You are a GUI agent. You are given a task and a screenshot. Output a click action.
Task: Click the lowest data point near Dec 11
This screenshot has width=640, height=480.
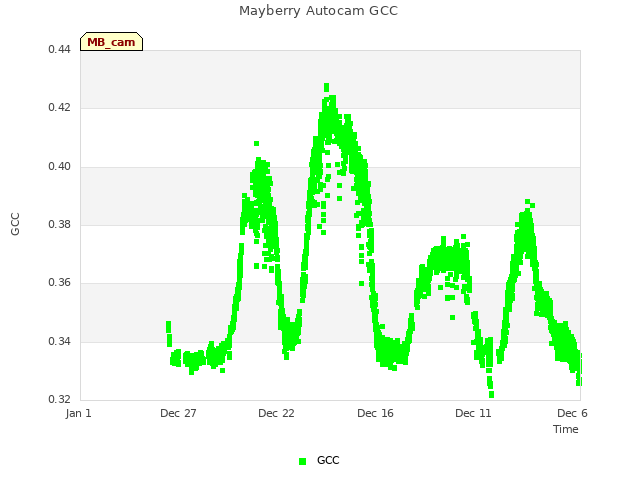[x=491, y=395]
